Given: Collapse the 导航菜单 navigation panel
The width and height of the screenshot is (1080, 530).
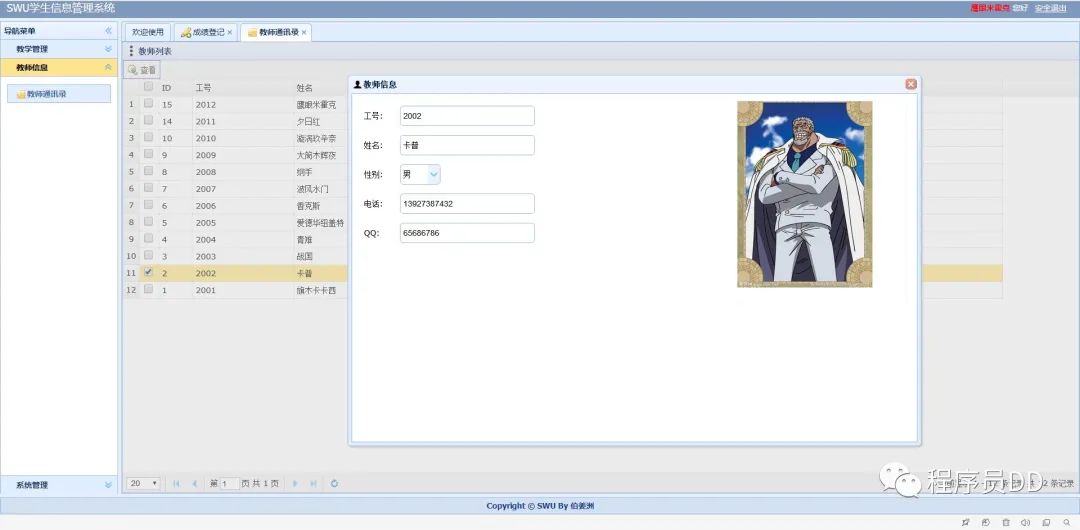Looking at the screenshot, I should coord(108,31).
